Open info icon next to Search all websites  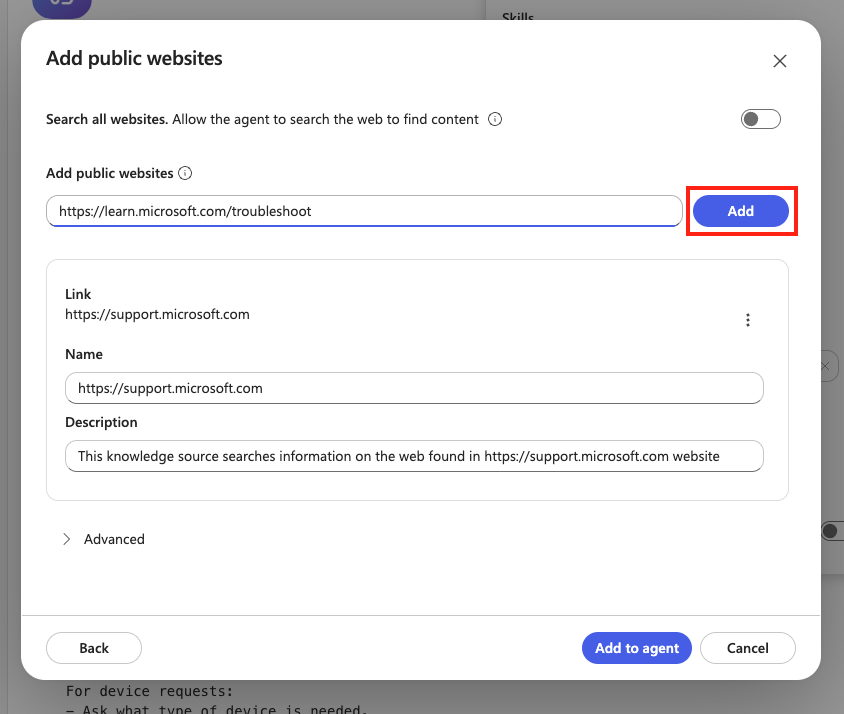tap(495, 119)
